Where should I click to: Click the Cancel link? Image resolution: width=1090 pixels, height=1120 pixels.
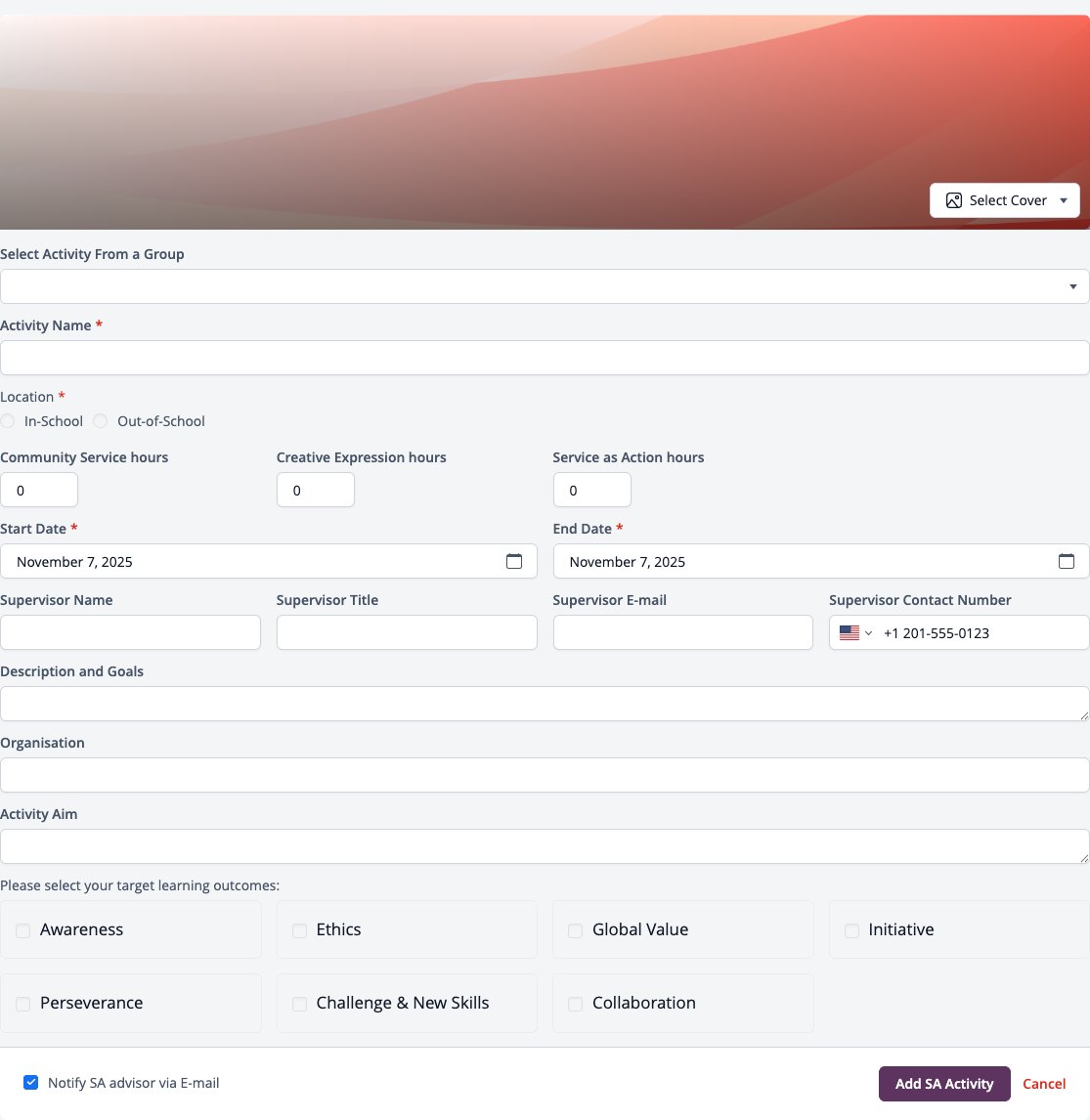(x=1044, y=1084)
